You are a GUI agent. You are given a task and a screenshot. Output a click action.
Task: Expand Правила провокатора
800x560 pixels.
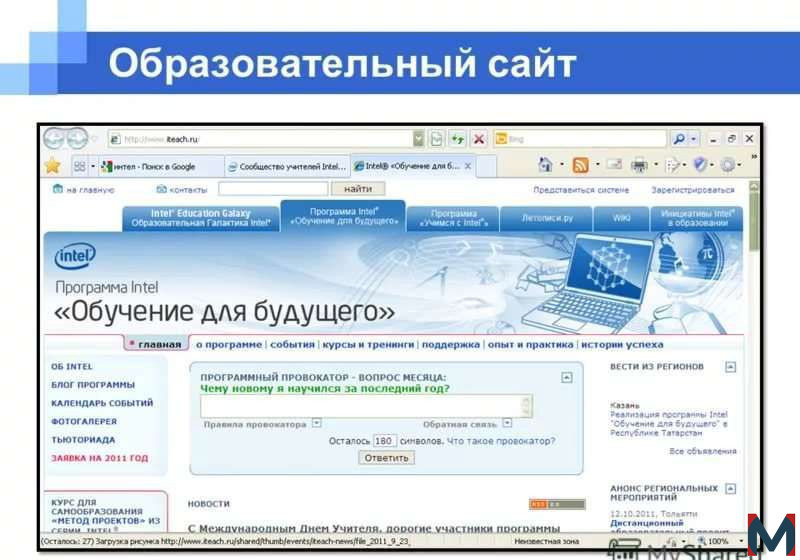click(317, 423)
